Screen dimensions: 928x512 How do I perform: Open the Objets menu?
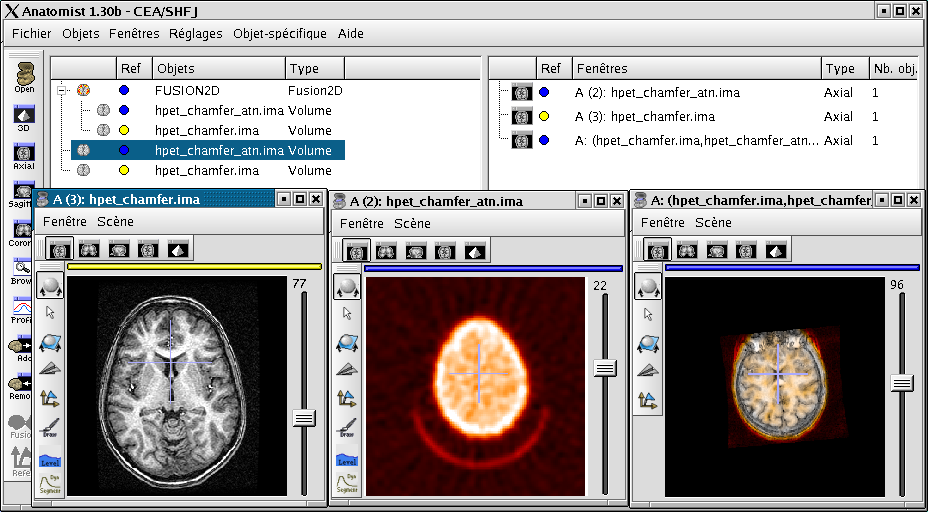click(x=81, y=33)
